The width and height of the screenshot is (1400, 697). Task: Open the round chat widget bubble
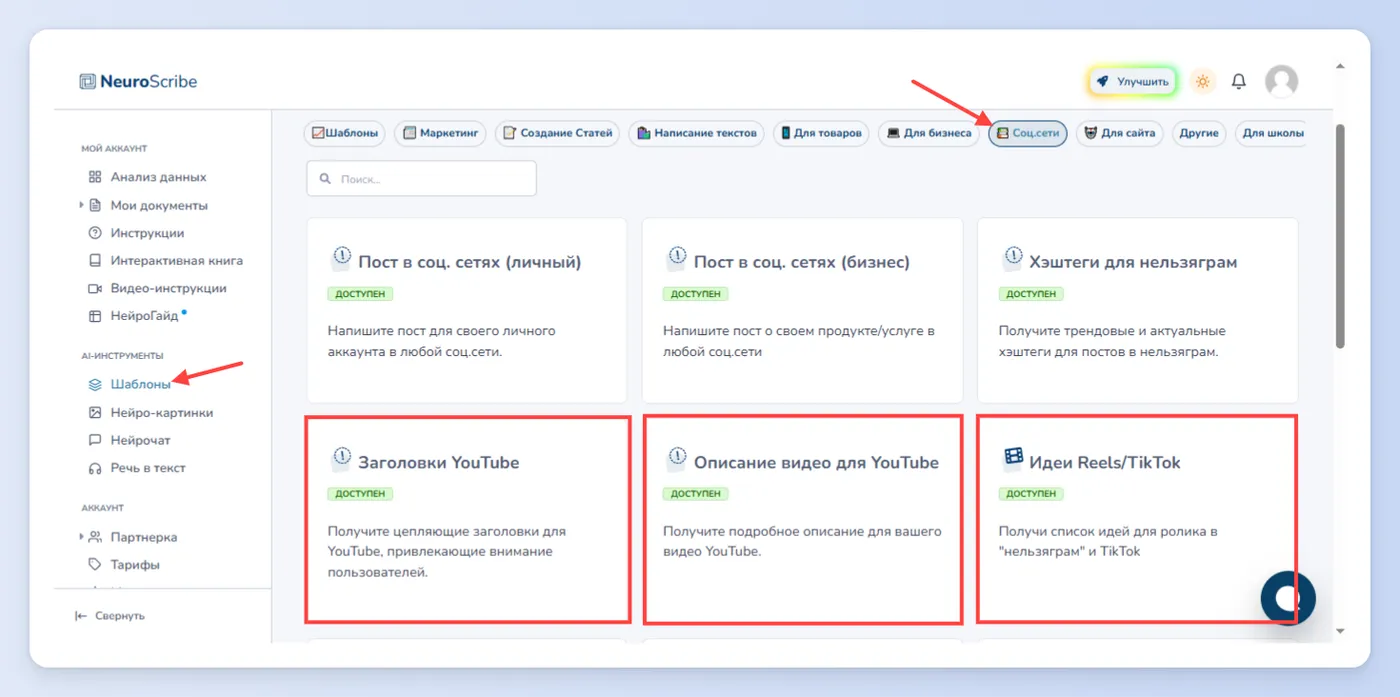point(1288,598)
